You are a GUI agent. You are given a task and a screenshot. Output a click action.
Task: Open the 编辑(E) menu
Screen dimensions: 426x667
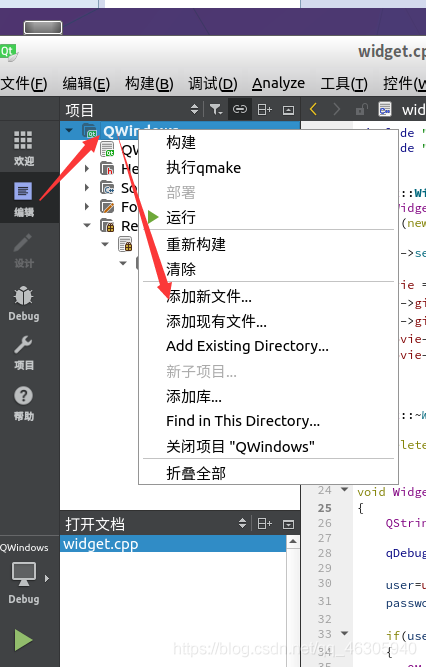tap(86, 83)
